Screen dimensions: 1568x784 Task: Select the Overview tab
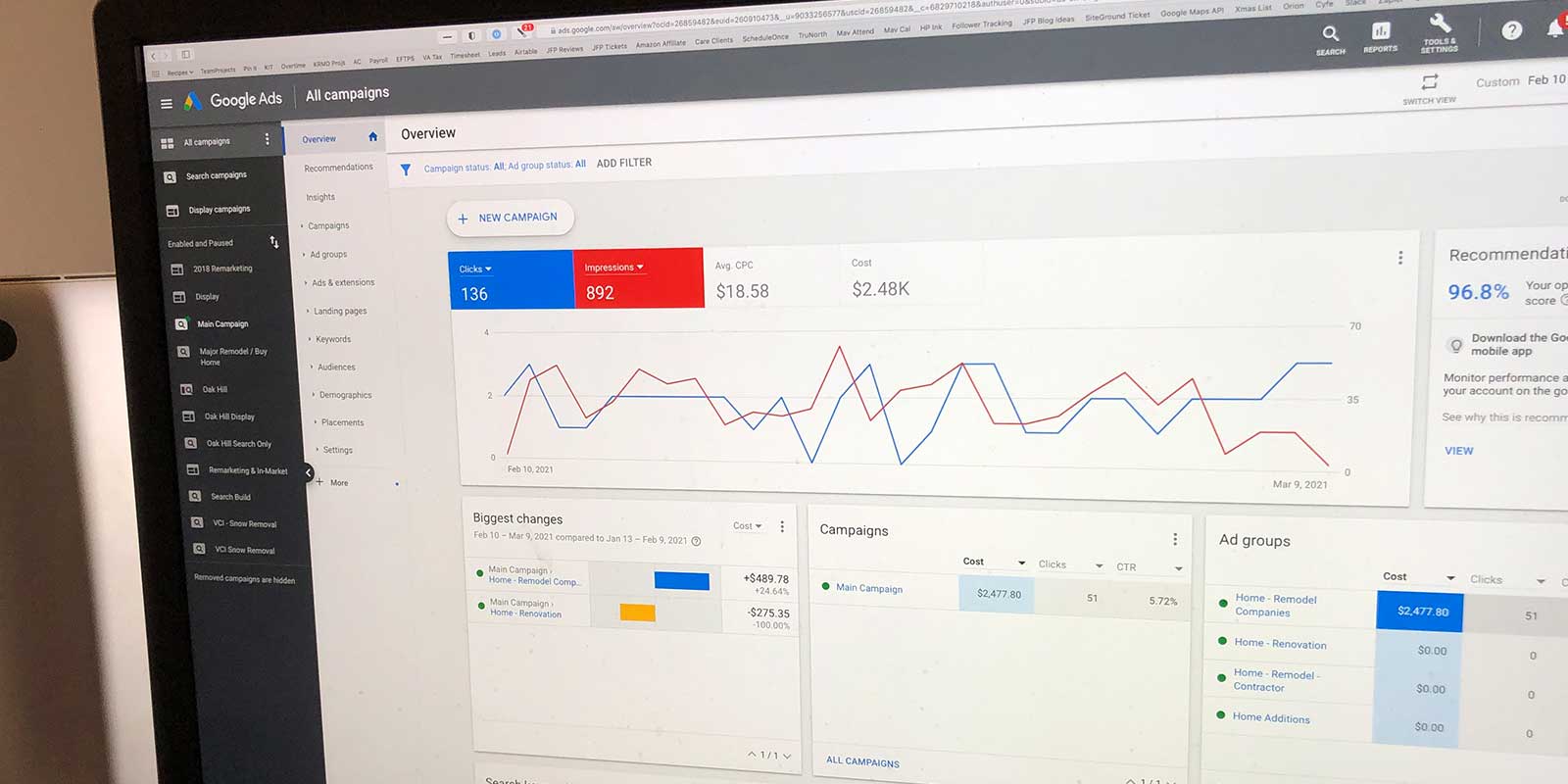pos(319,139)
